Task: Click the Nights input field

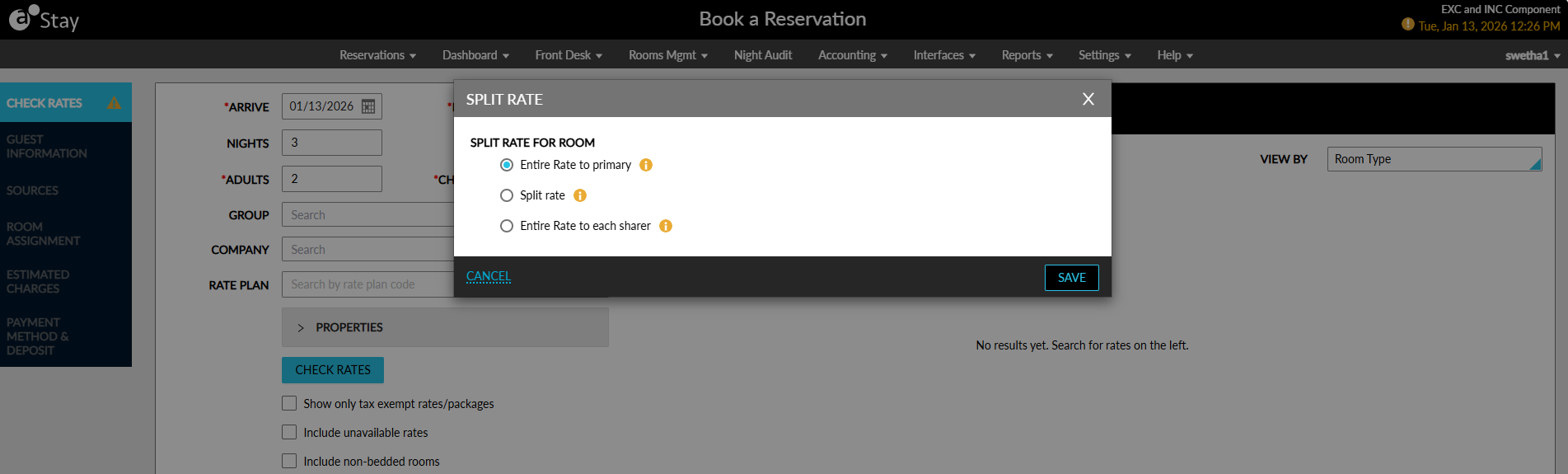Action: 332,143
